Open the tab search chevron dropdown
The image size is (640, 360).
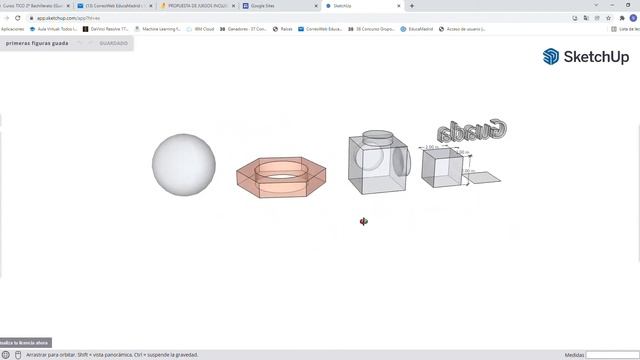tap(596, 5)
